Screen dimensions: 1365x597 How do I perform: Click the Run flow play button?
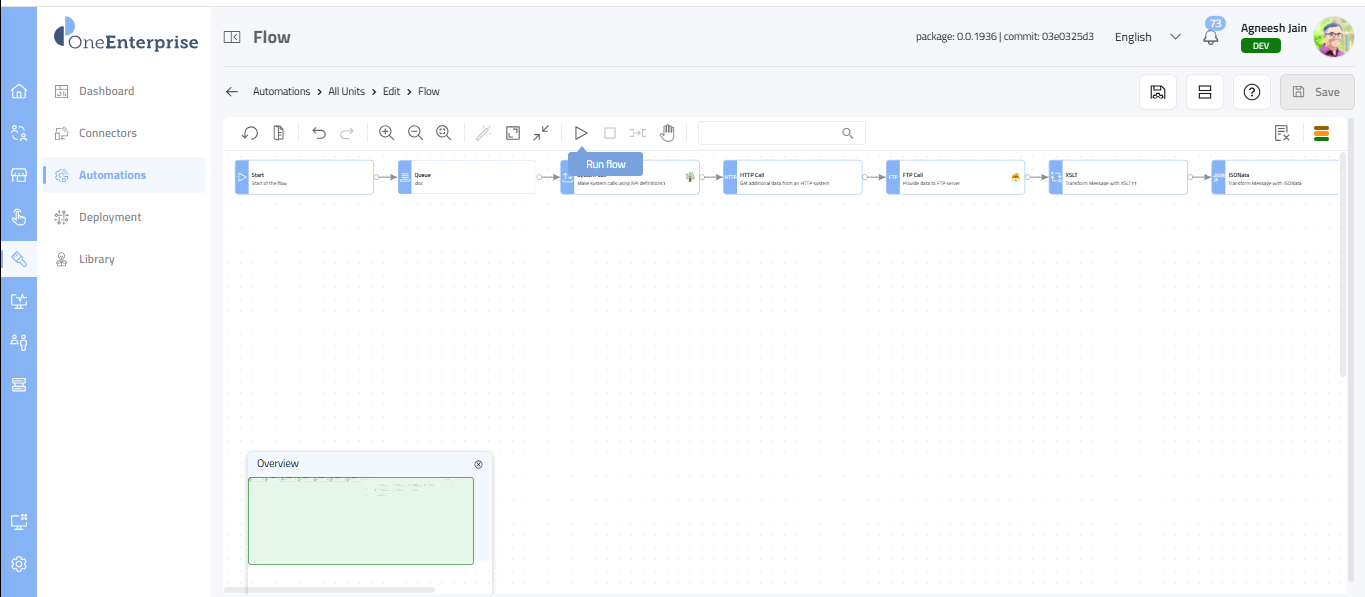point(581,133)
